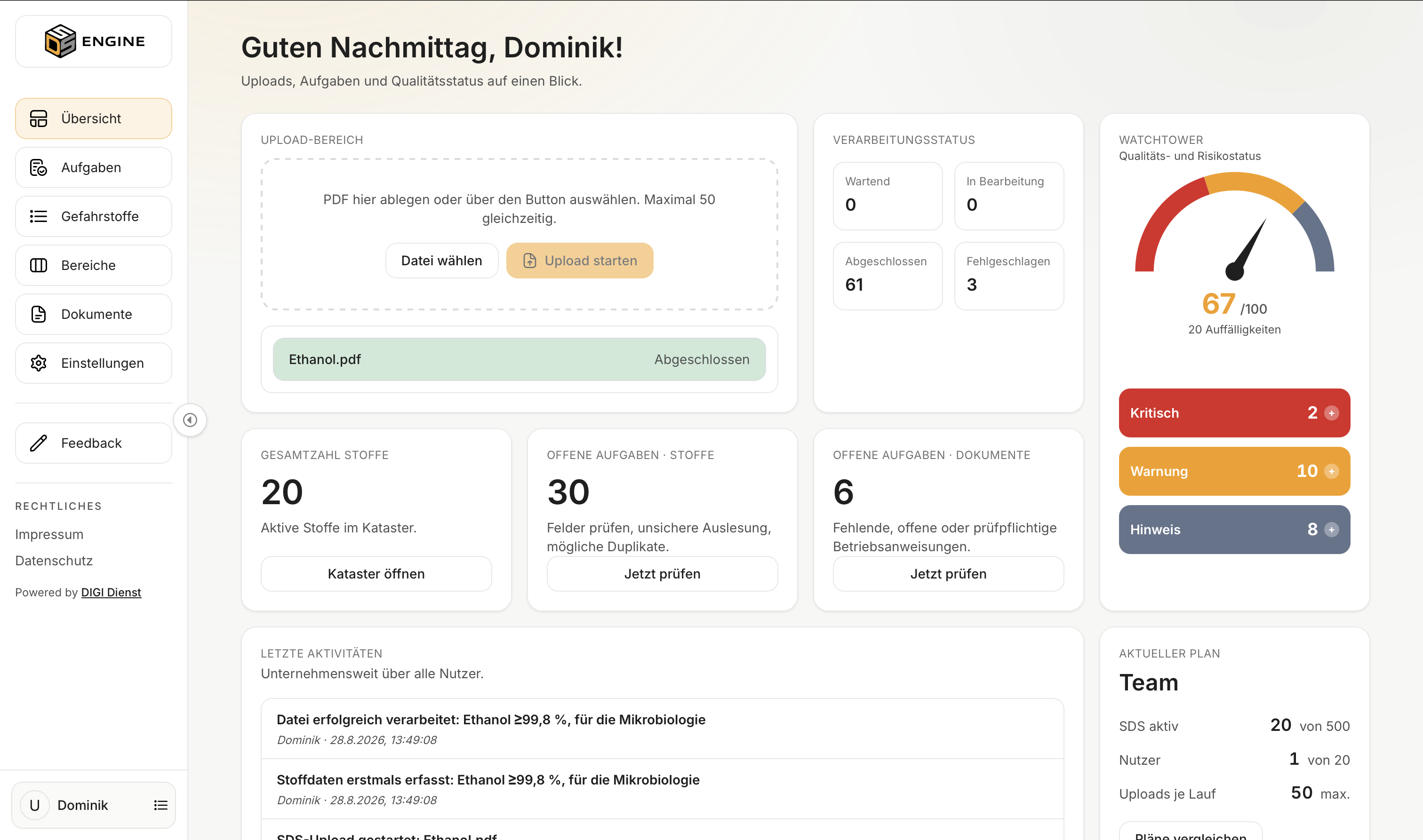Expand Kritisch items with plus icon
This screenshot has height=840, width=1423.
(1332, 413)
